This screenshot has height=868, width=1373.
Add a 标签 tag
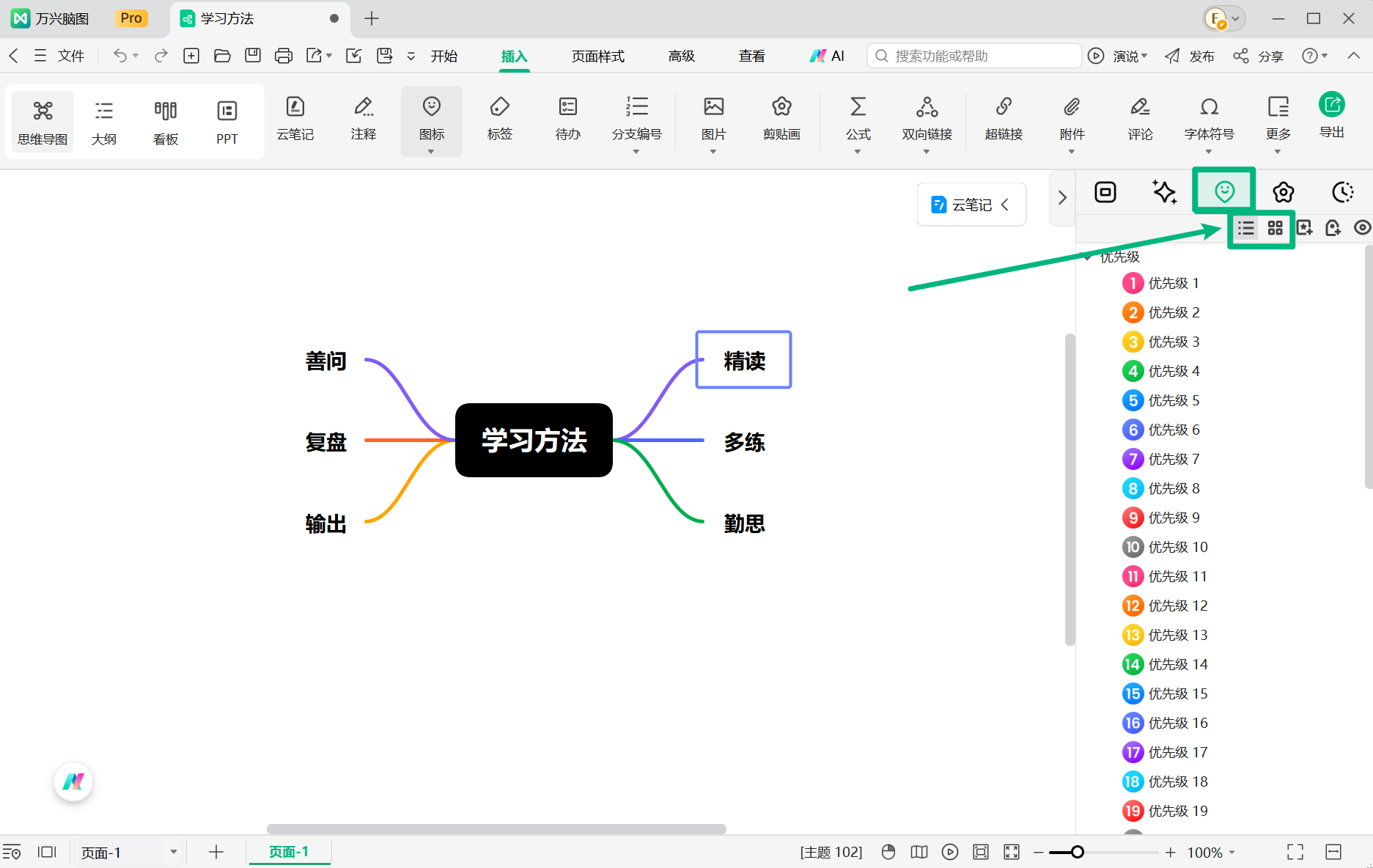499,119
